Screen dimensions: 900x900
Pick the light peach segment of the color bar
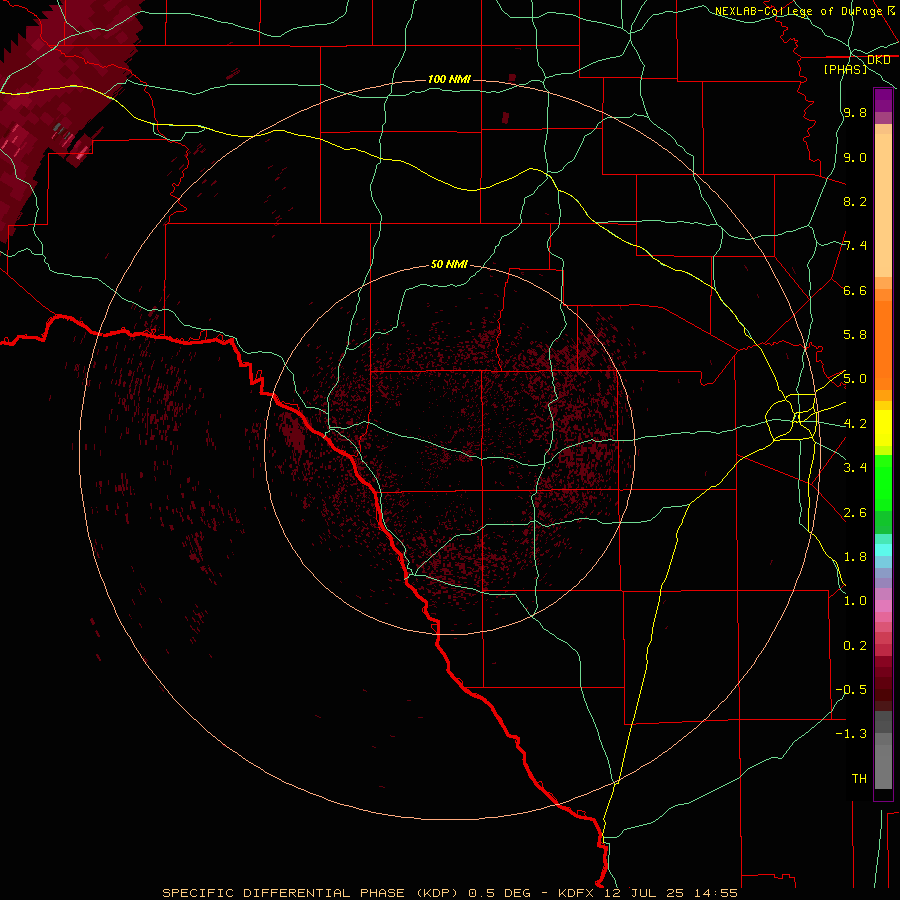click(x=883, y=205)
